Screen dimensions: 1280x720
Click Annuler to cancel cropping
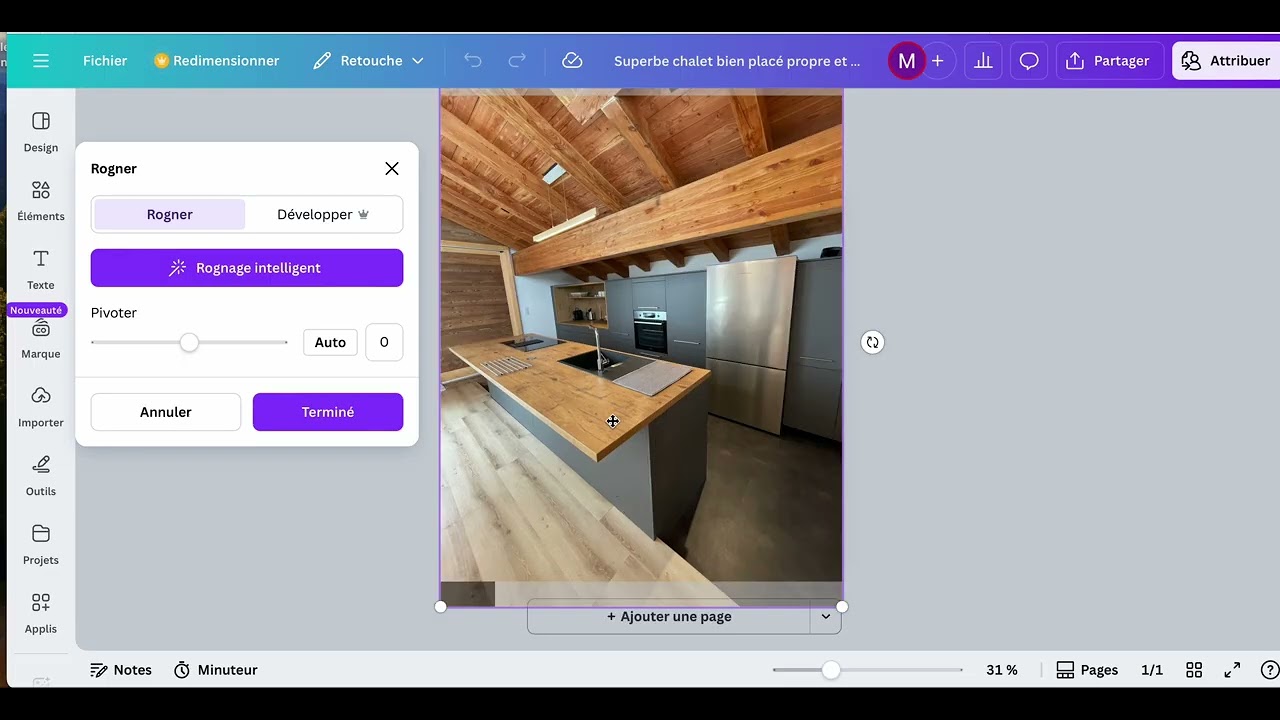166,412
